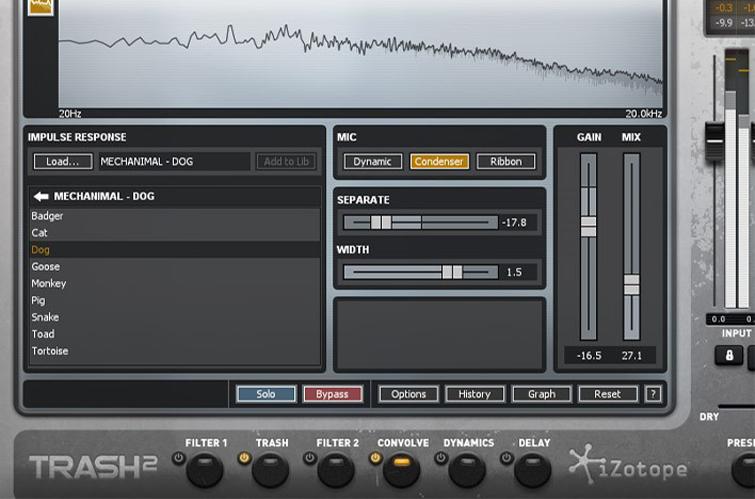Adjust the Separate slider handle
Screen dimensions: 755x499
coord(381,222)
